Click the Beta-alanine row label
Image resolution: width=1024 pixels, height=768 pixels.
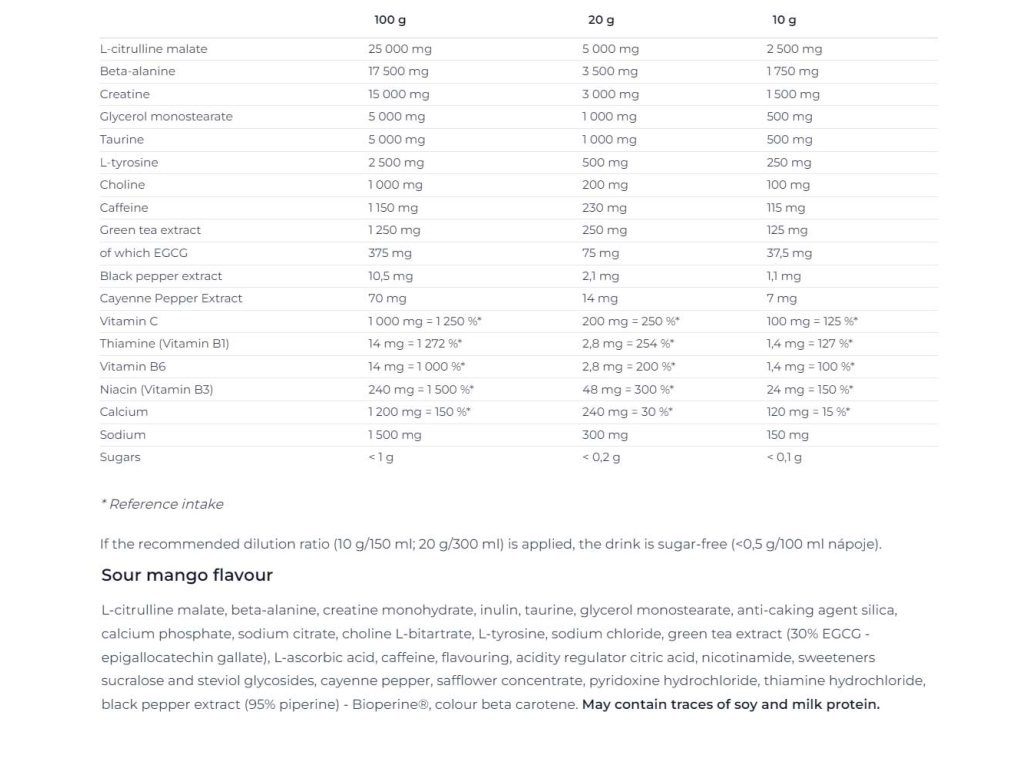137,72
